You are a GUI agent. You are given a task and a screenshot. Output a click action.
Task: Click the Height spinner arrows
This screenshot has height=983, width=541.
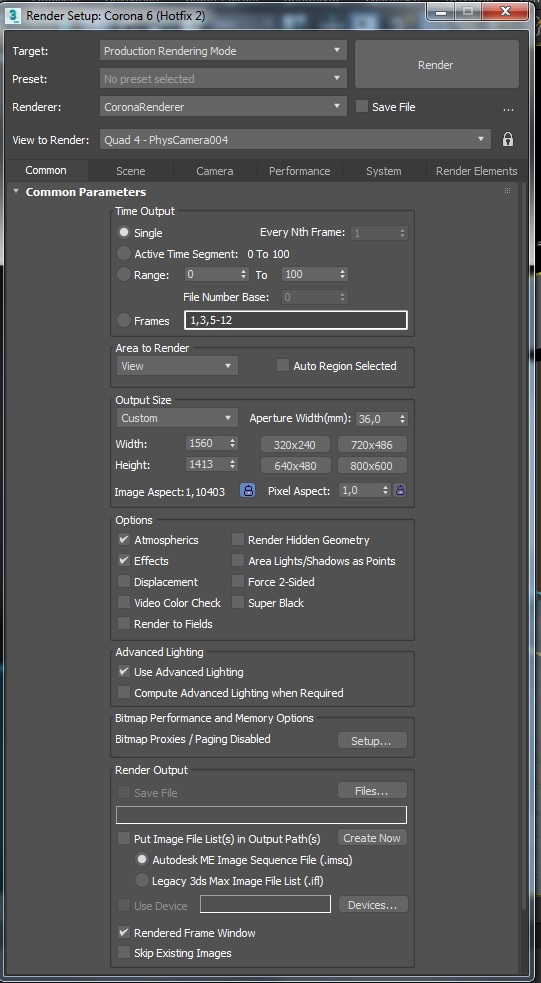[233, 465]
